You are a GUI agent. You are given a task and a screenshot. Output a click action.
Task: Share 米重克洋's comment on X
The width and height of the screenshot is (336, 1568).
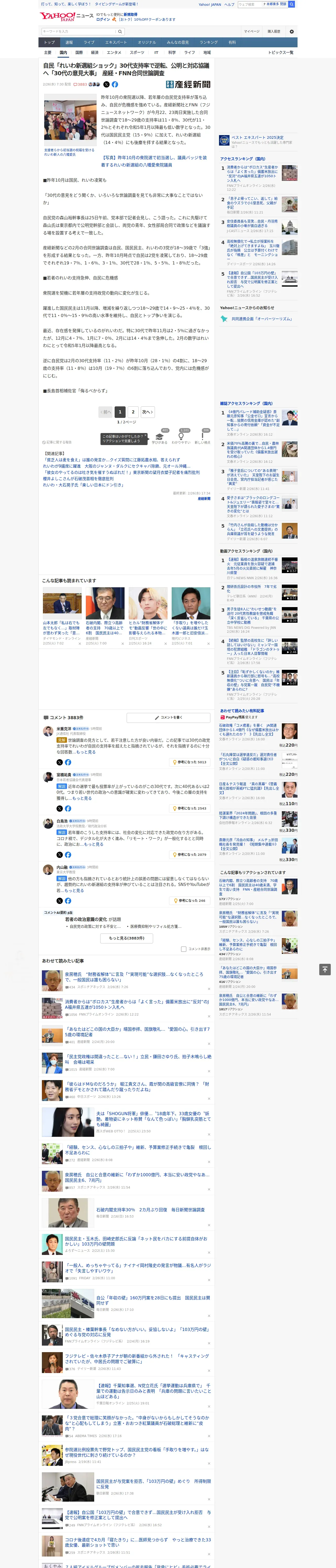click(60, 762)
